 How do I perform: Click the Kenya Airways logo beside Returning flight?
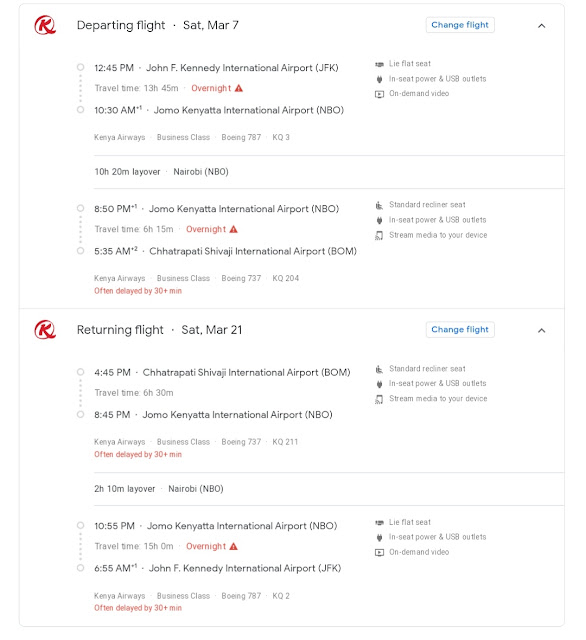click(x=45, y=330)
